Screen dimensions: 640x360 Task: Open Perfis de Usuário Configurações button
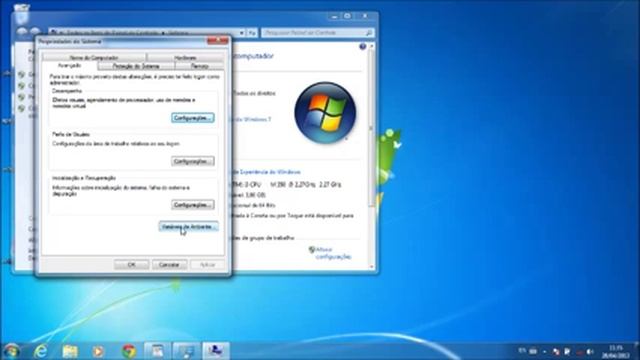[193, 161]
